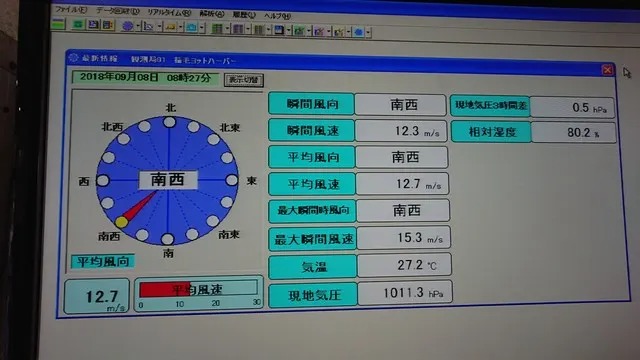
Task: Click the yellow graph toolbar icon
Action: [x=170, y=27]
